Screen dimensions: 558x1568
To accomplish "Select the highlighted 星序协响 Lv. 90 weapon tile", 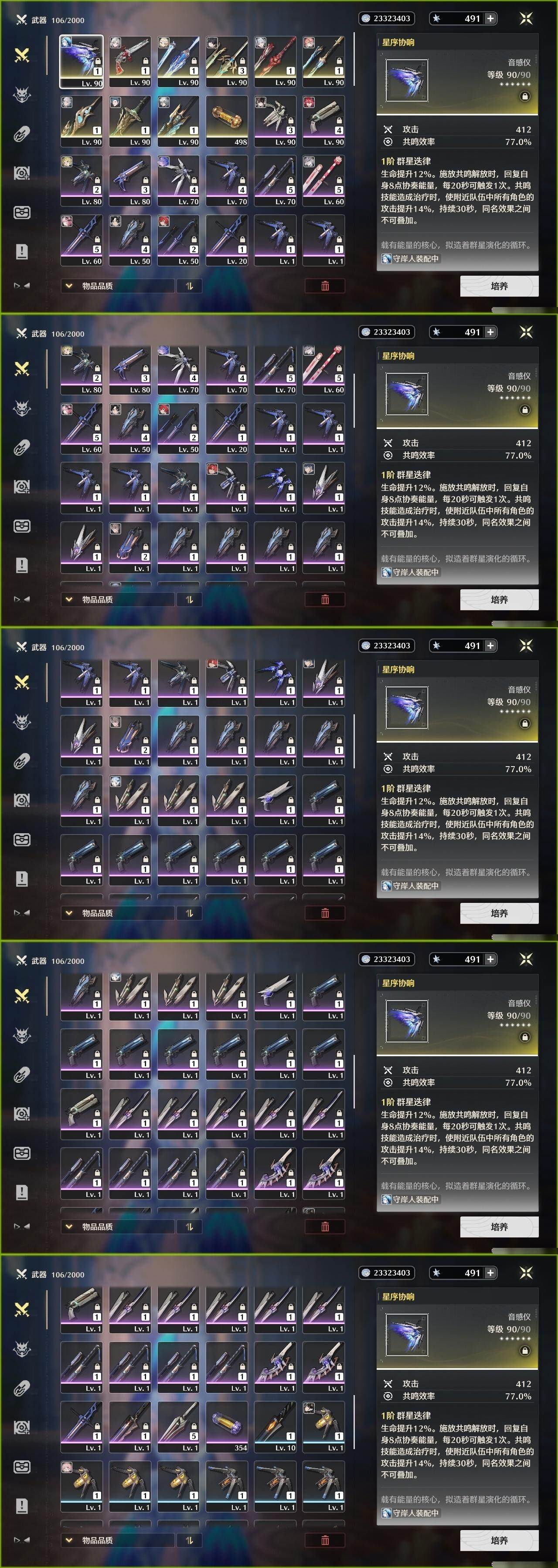I will [x=81, y=61].
